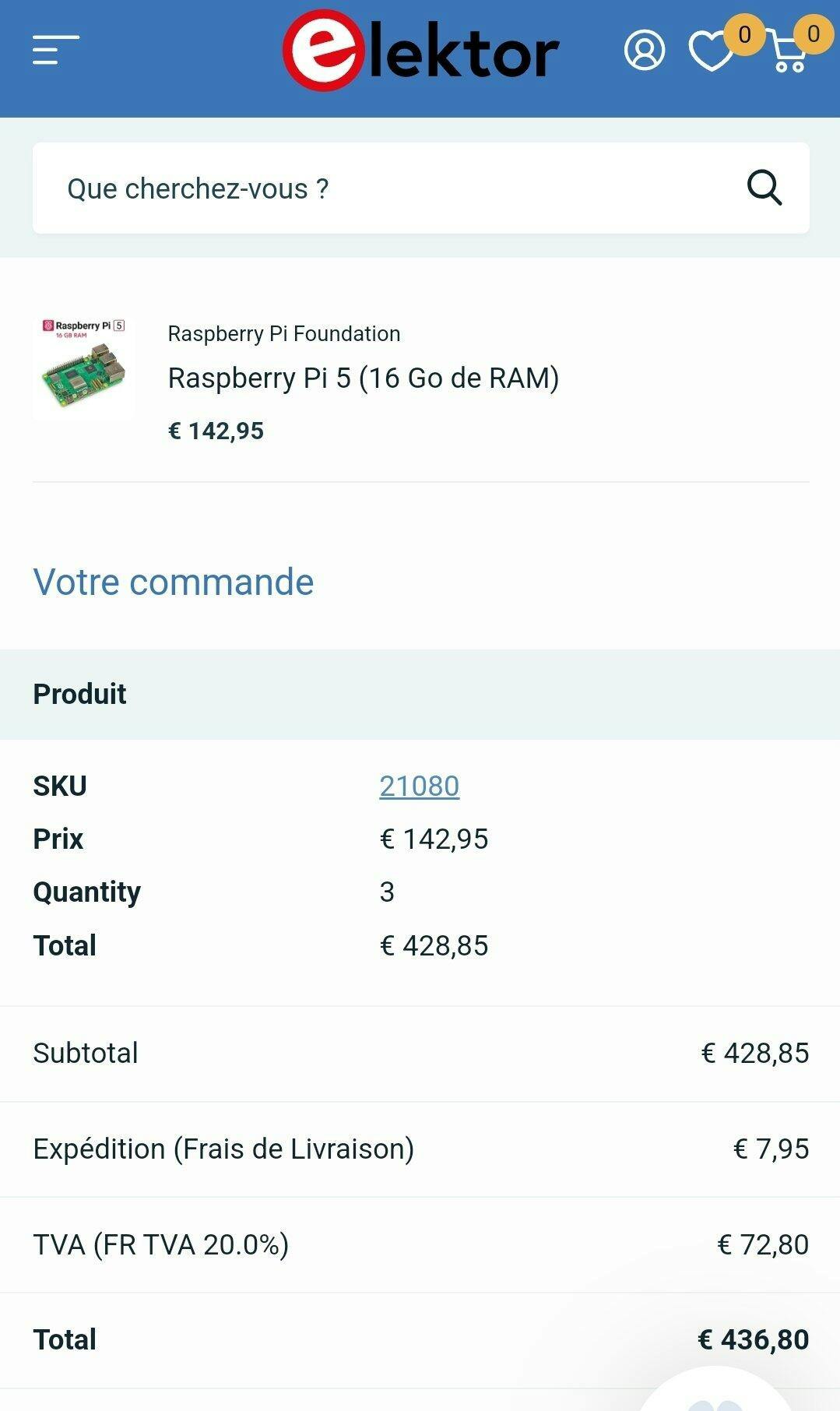The height and width of the screenshot is (1411, 840).
Task: Open the user account icon
Action: (x=644, y=51)
